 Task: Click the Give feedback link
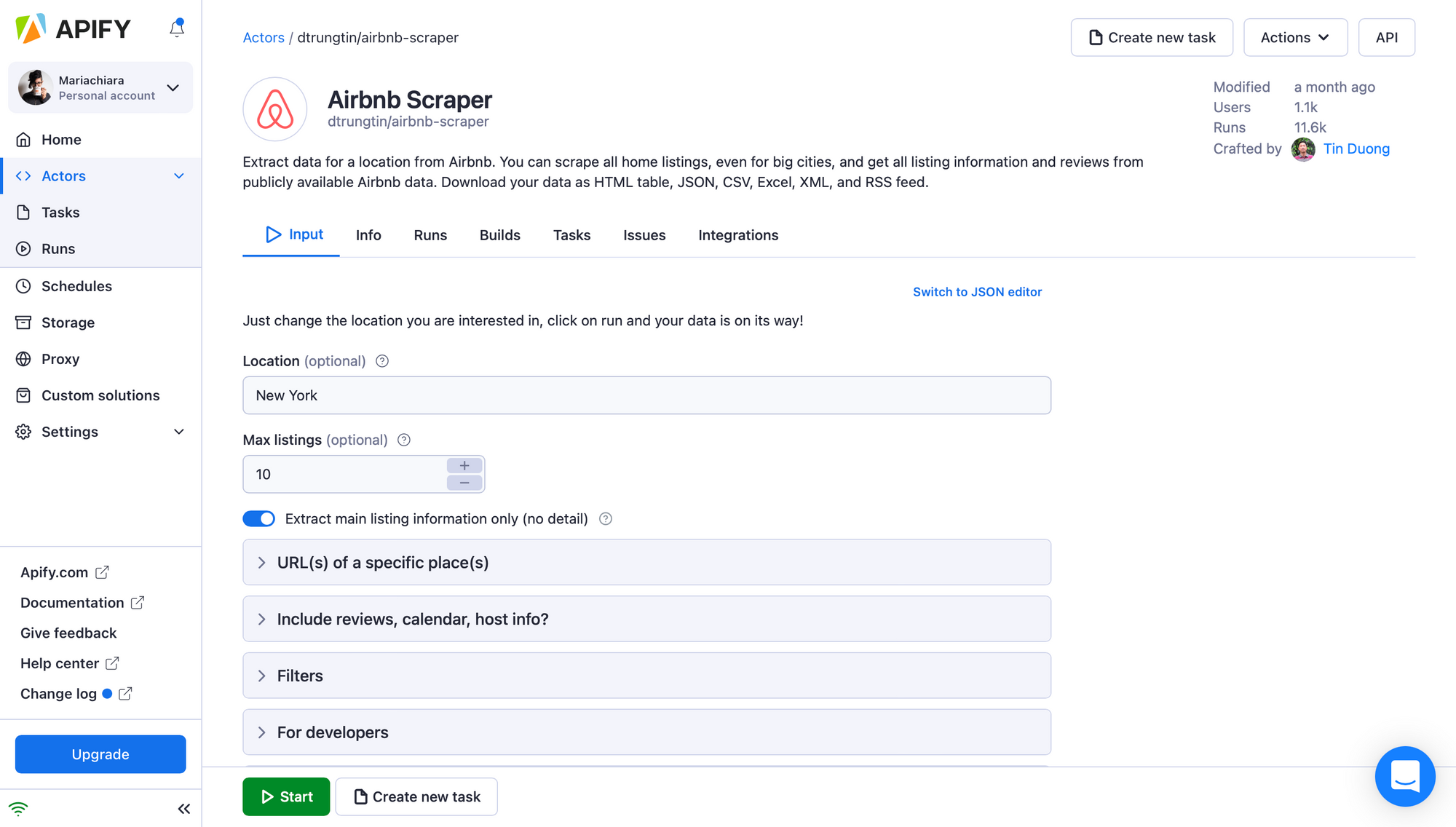tap(68, 633)
